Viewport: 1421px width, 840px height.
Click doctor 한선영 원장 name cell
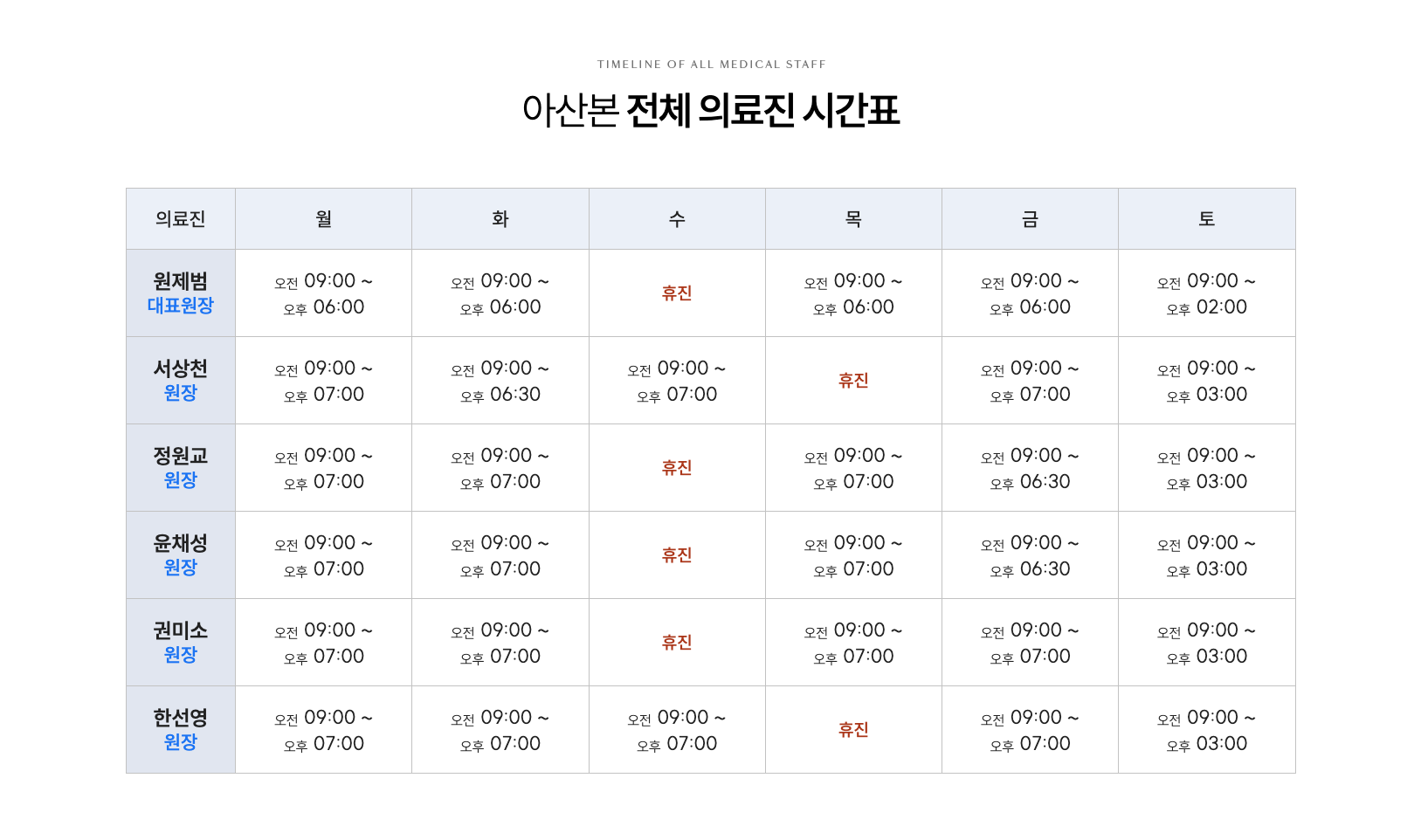click(181, 730)
